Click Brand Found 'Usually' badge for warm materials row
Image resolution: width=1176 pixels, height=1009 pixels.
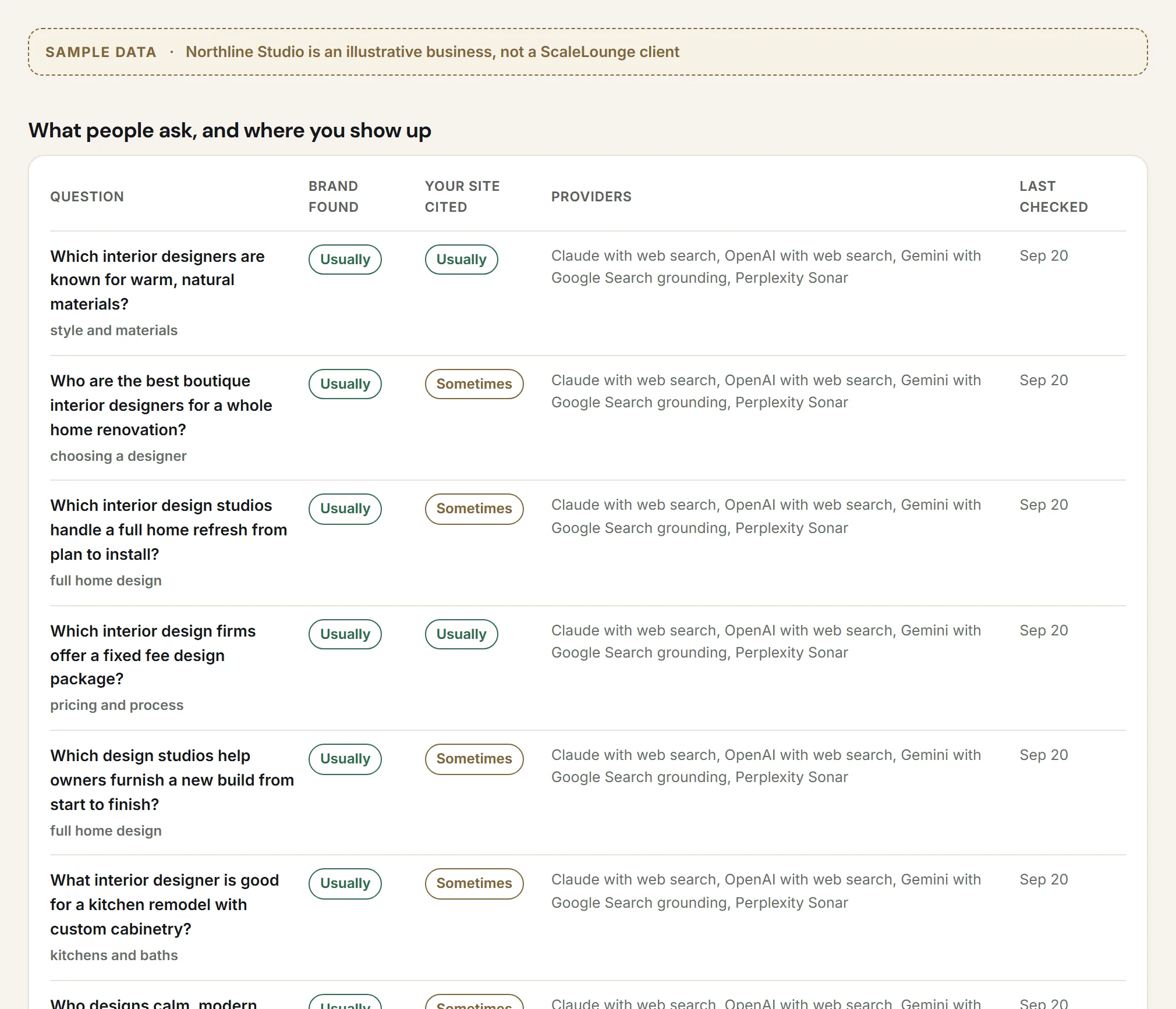click(x=345, y=260)
